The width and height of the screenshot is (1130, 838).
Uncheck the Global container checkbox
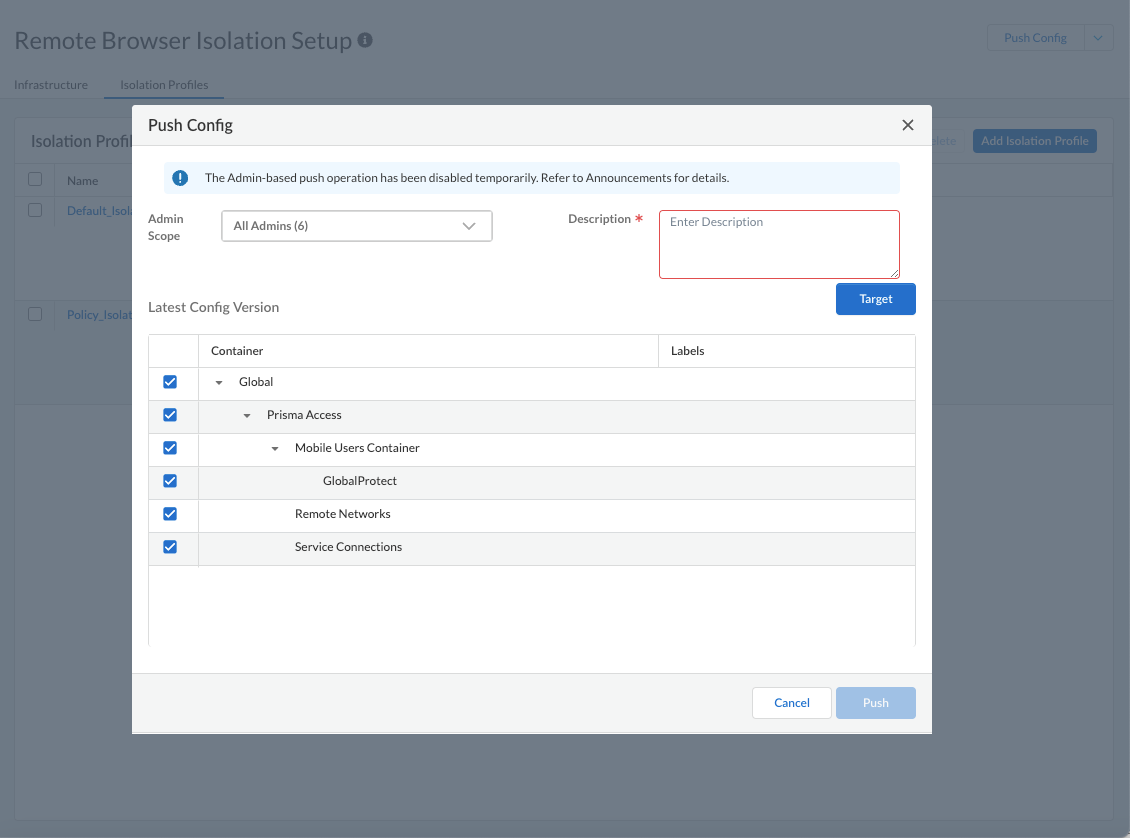click(170, 382)
